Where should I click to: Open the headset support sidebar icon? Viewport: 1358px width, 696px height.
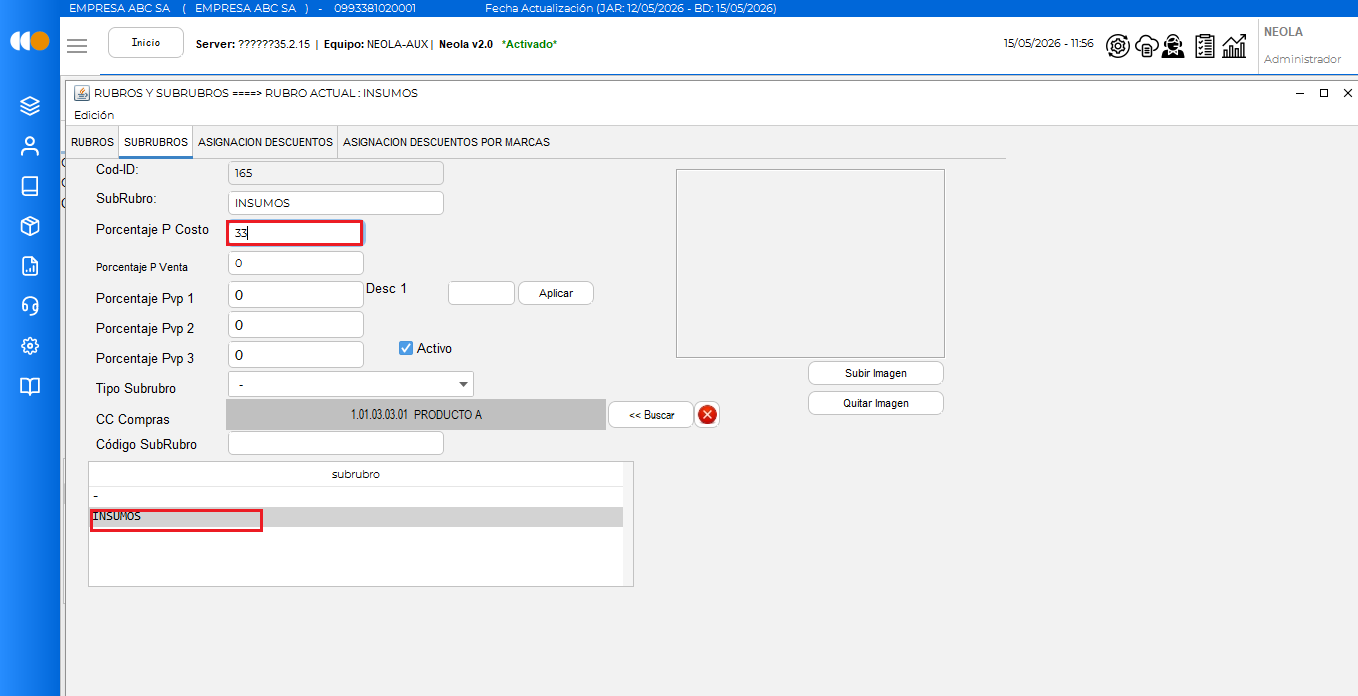pyautogui.click(x=30, y=306)
